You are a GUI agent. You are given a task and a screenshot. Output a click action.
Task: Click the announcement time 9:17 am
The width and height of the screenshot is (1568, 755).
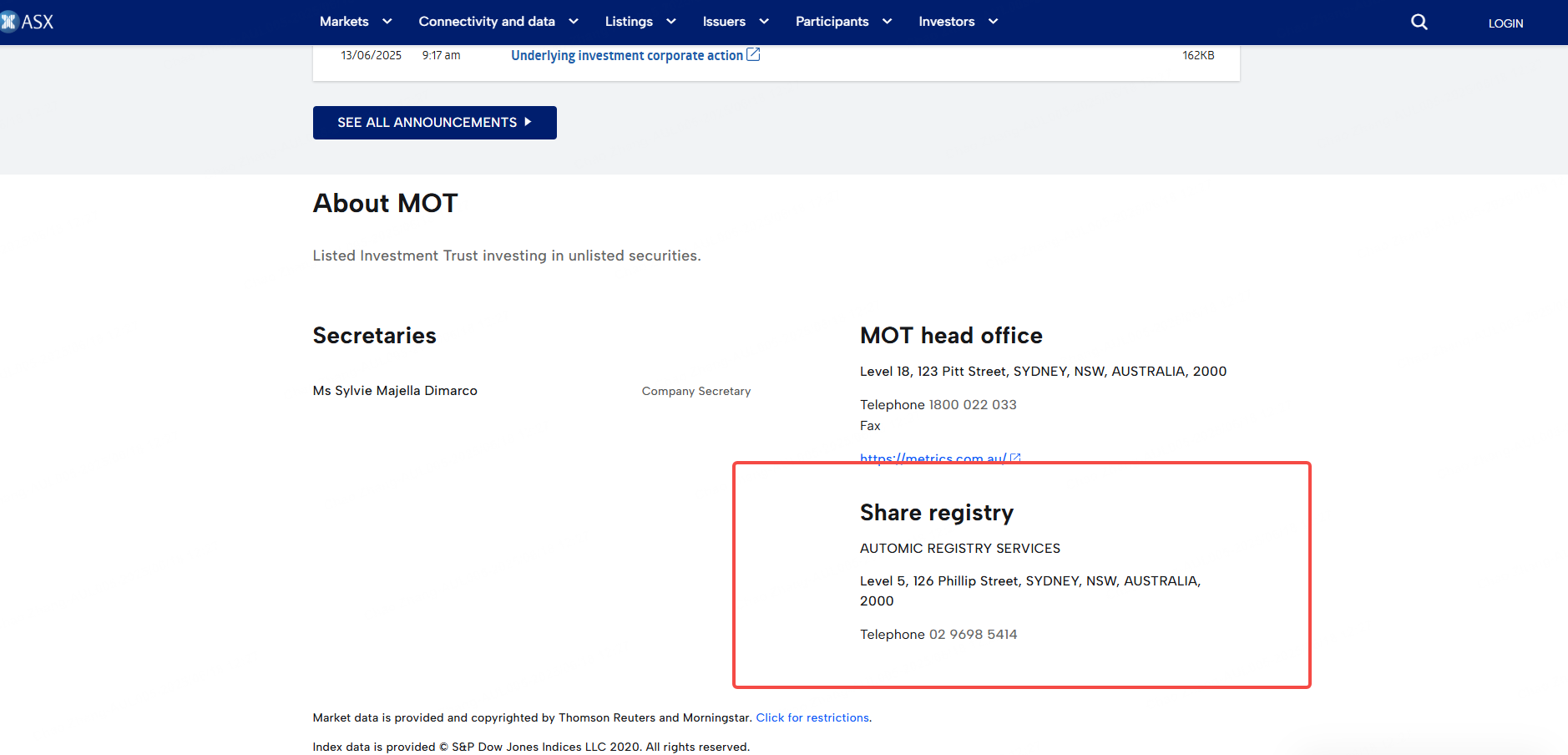pyautogui.click(x=441, y=55)
